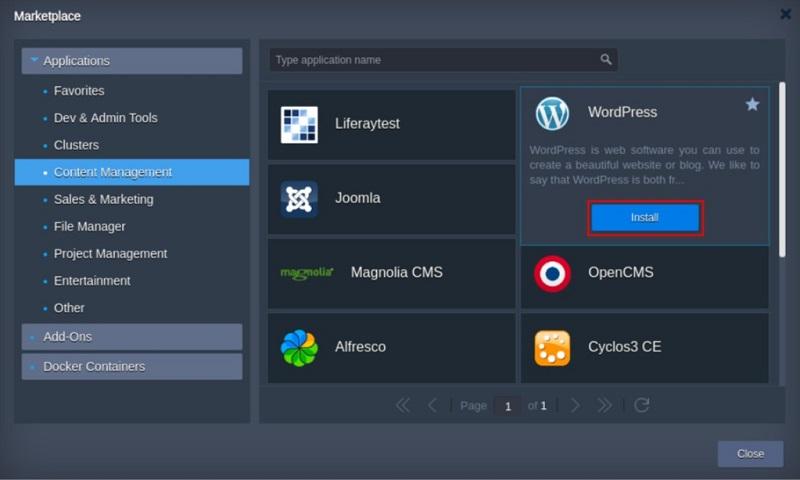Select the Liferaytest label
Image resolution: width=800 pixels, height=480 pixels.
367,123
